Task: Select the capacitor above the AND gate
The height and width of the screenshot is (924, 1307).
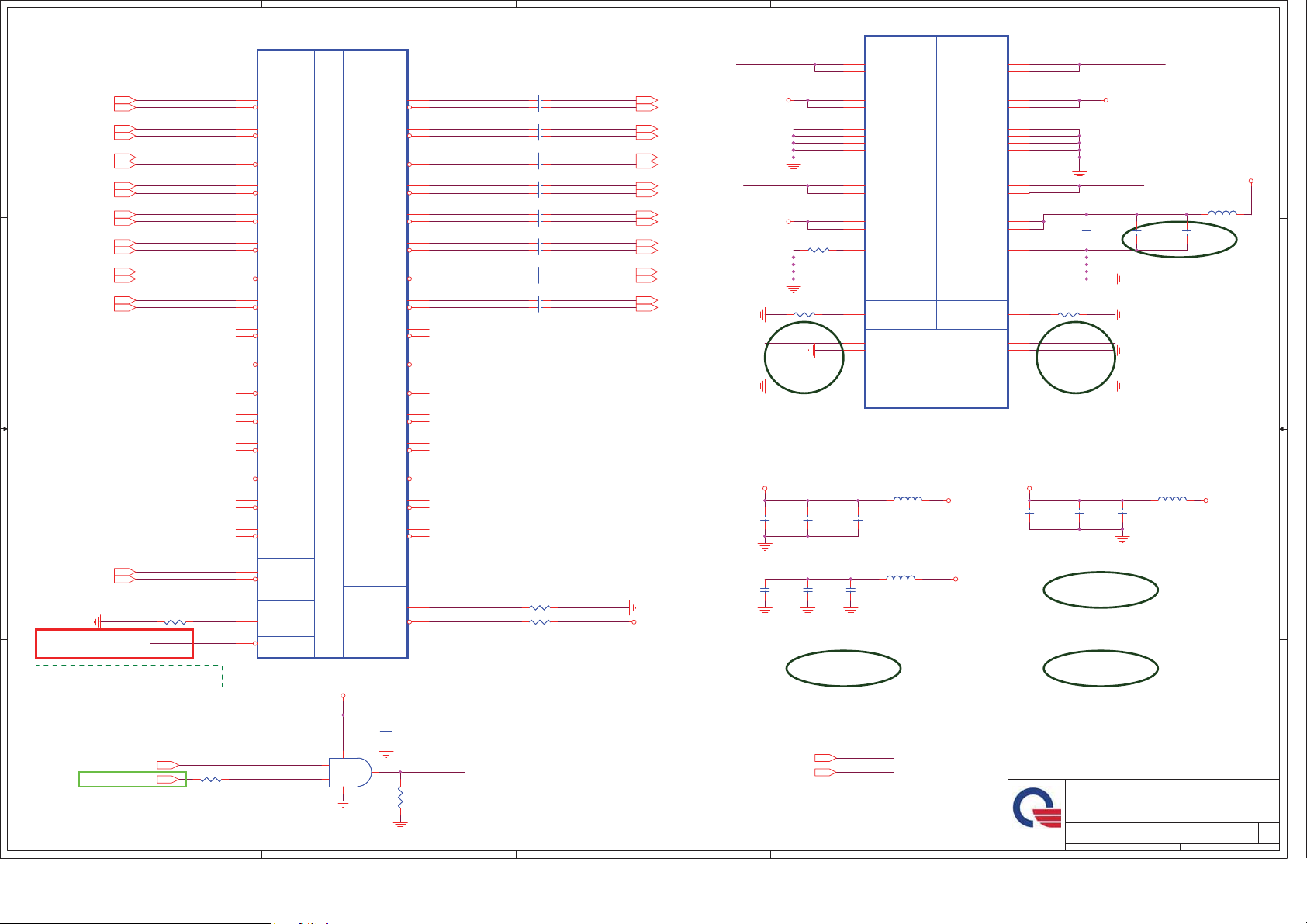Action: point(386,732)
